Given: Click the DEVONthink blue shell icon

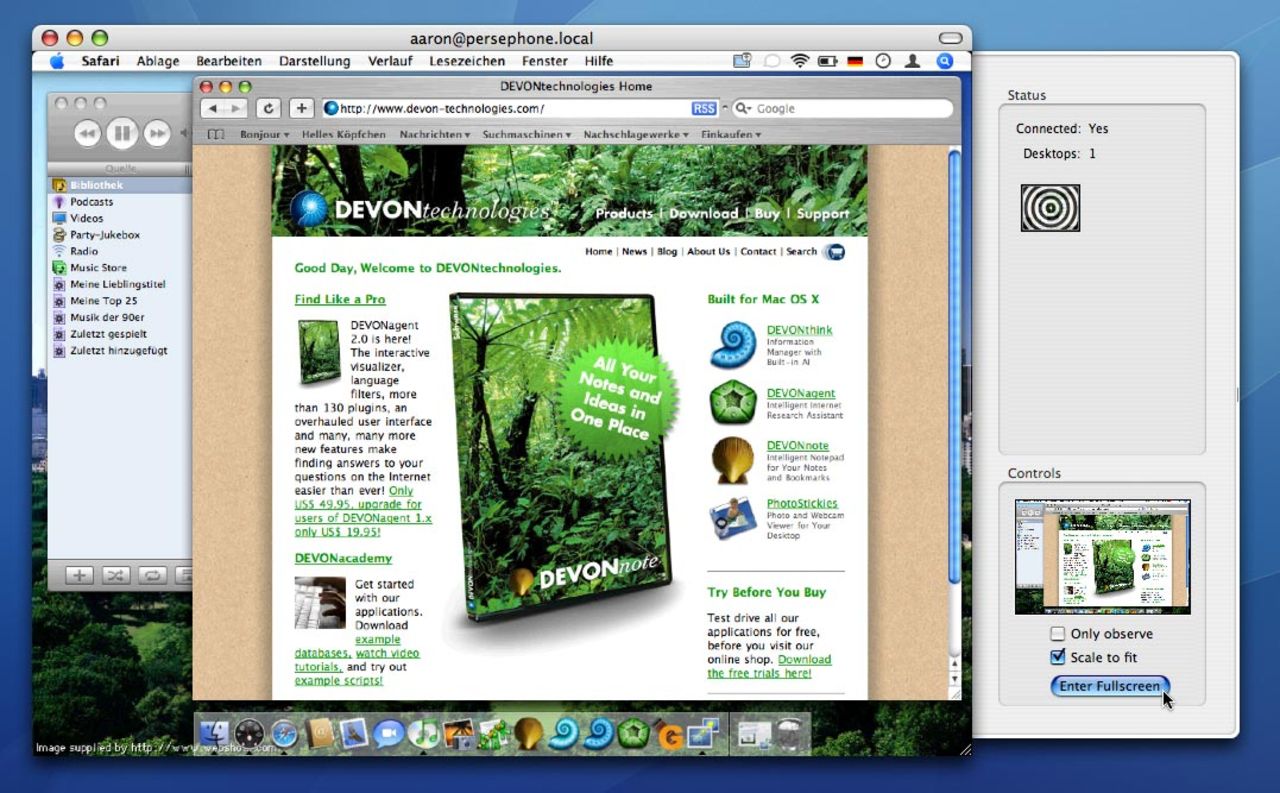Looking at the screenshot, I should click(733, 344).
